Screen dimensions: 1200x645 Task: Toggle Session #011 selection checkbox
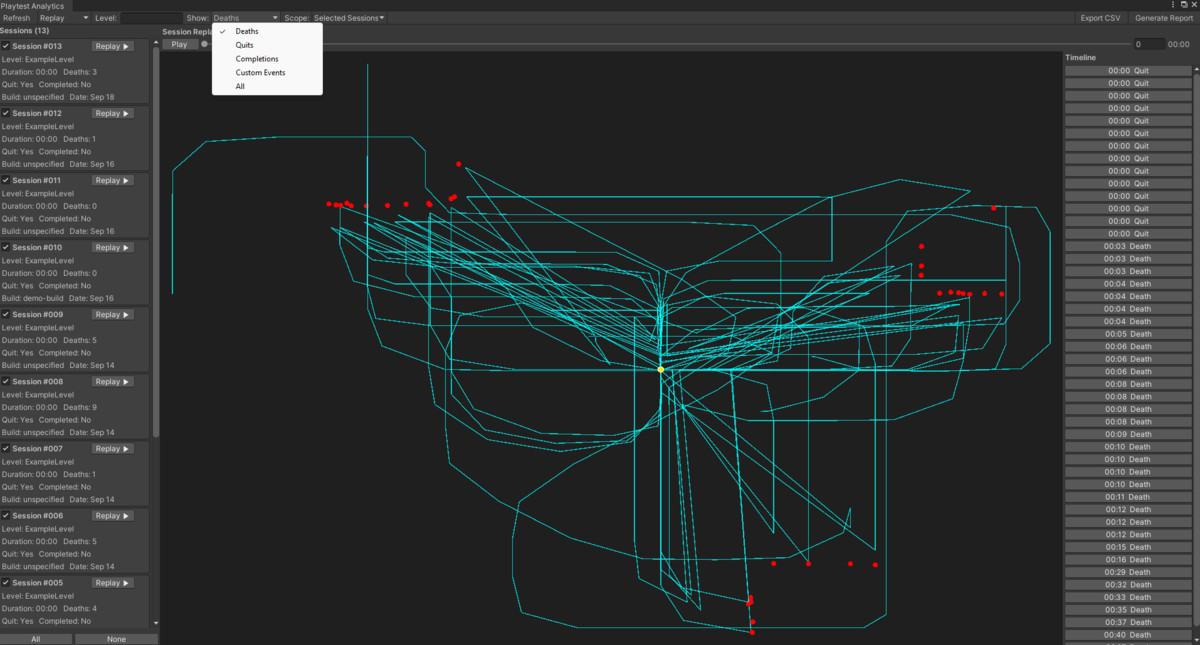coord(6,180)
